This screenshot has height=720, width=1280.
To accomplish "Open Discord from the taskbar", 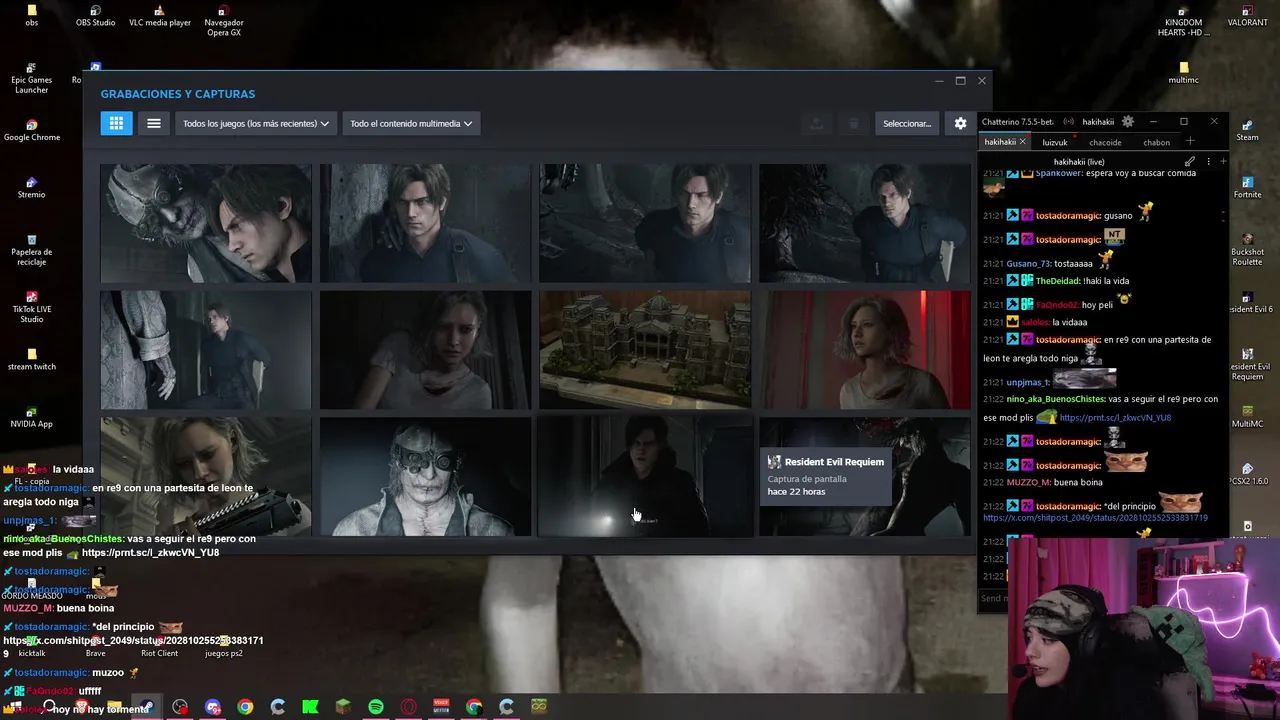I will coord(212,707).
